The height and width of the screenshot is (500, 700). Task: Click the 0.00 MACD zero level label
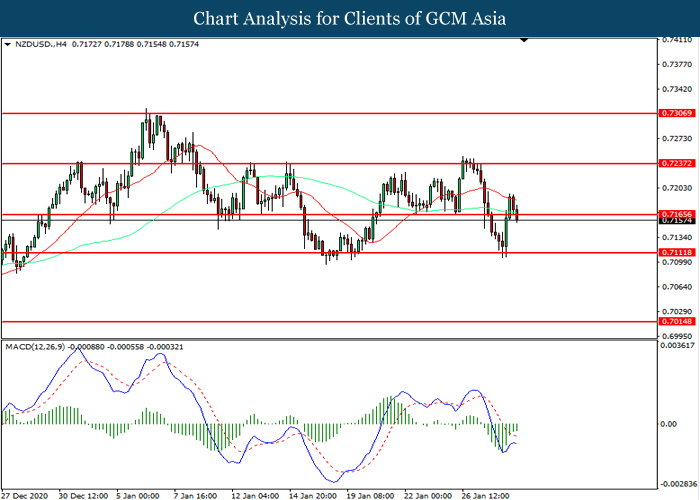pyautogui.click(x=670, y=423)
